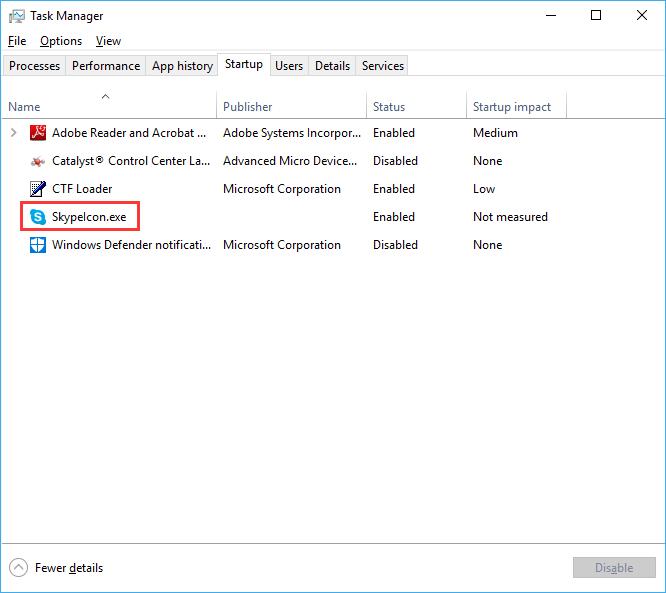
Task: Switch to the Services tab
Action: [383, 66]
